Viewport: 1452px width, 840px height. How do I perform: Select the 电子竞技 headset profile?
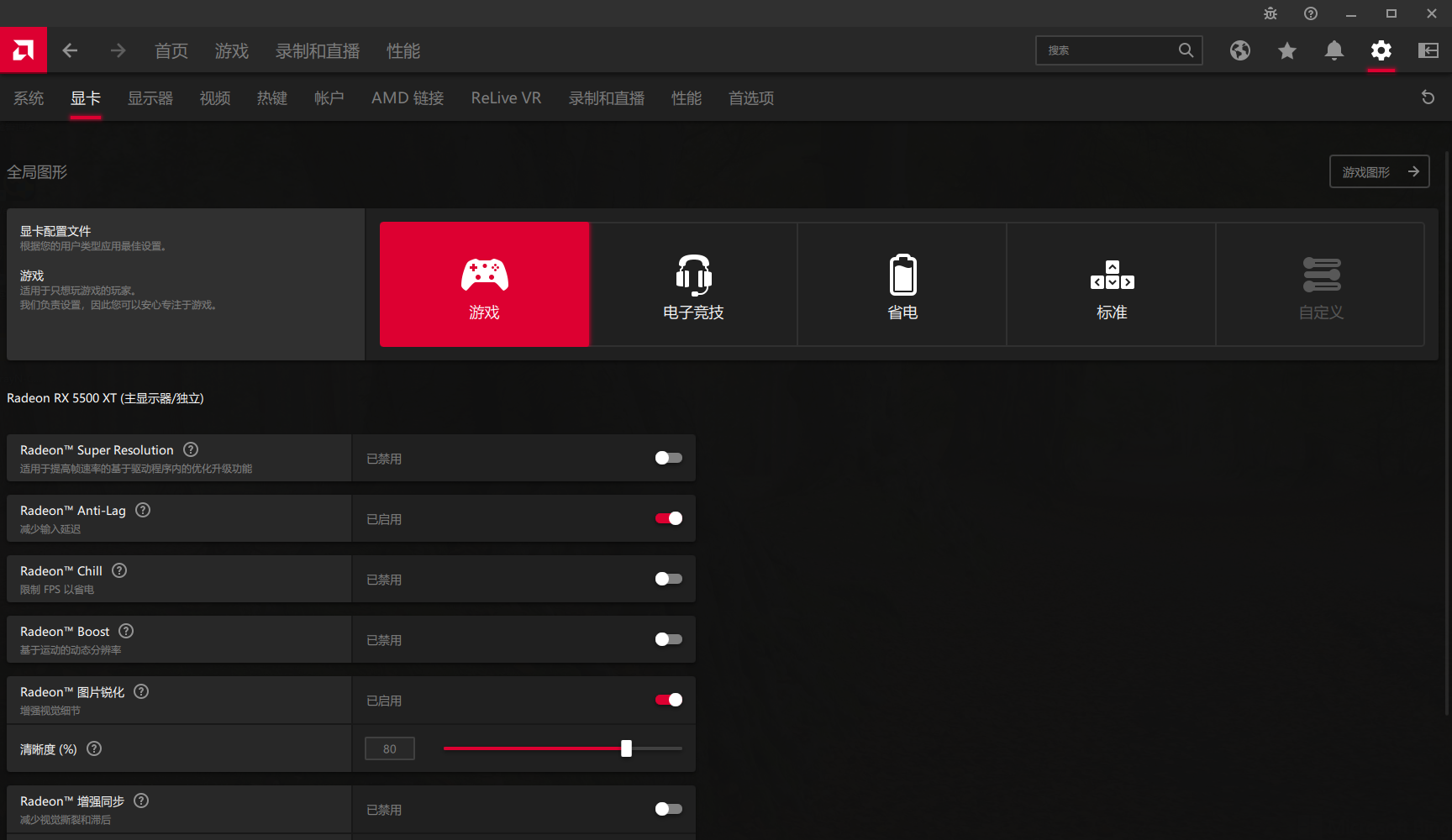click(x=693, y=284)
